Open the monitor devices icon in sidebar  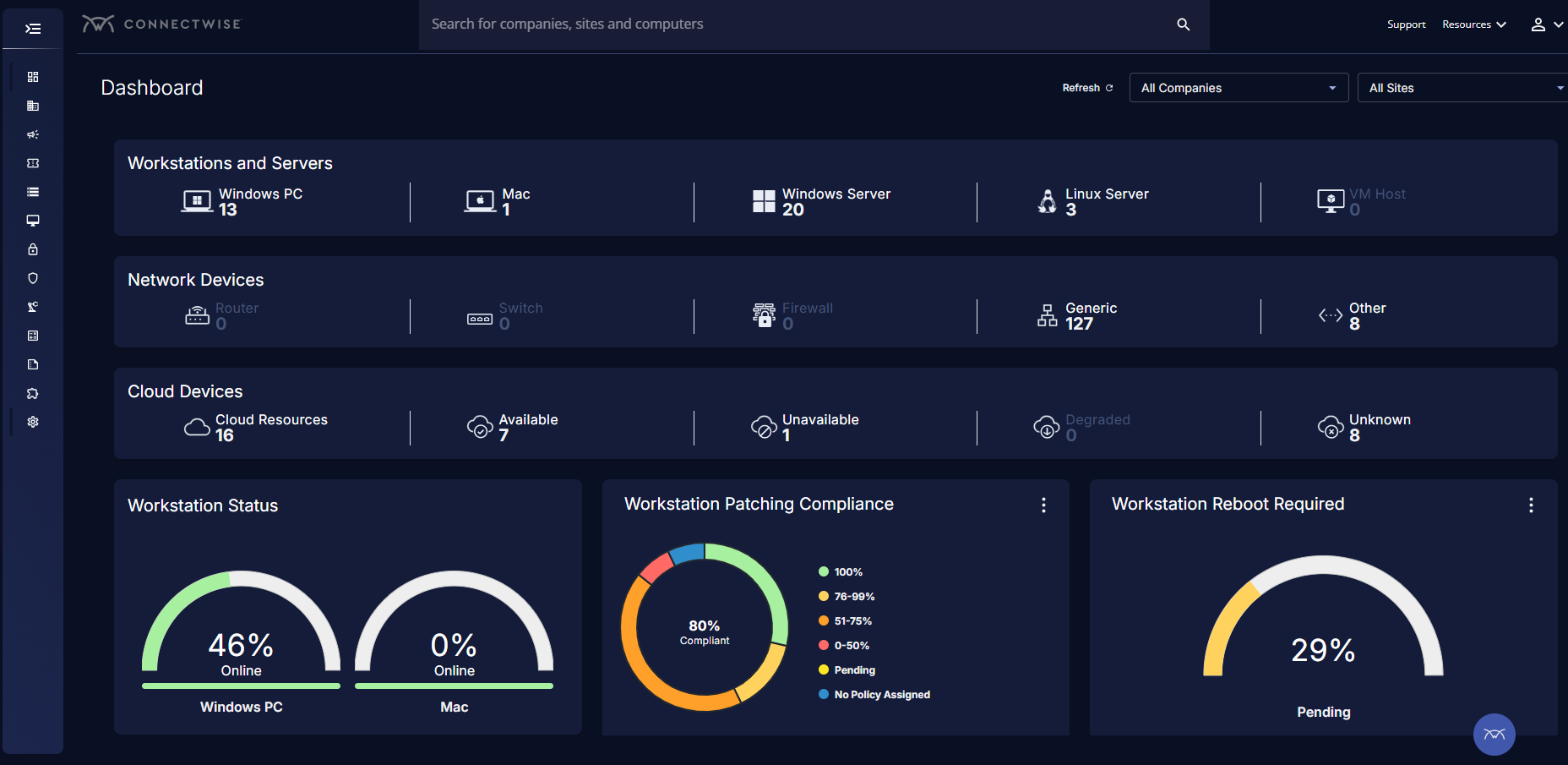[33, 221]
